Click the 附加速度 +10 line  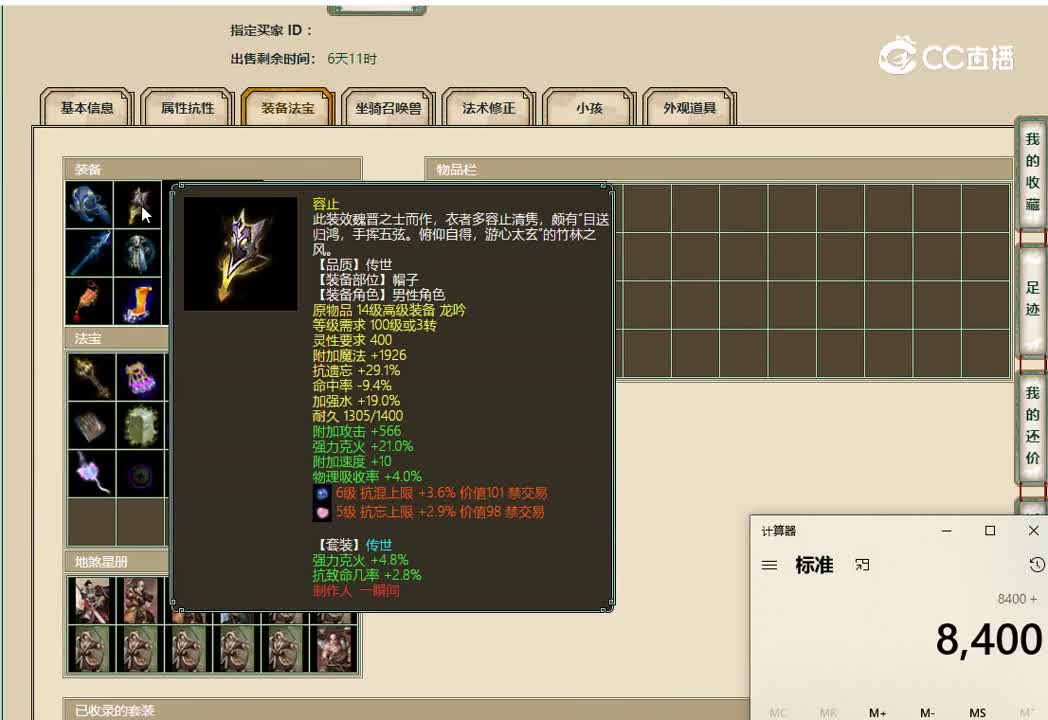352,462
